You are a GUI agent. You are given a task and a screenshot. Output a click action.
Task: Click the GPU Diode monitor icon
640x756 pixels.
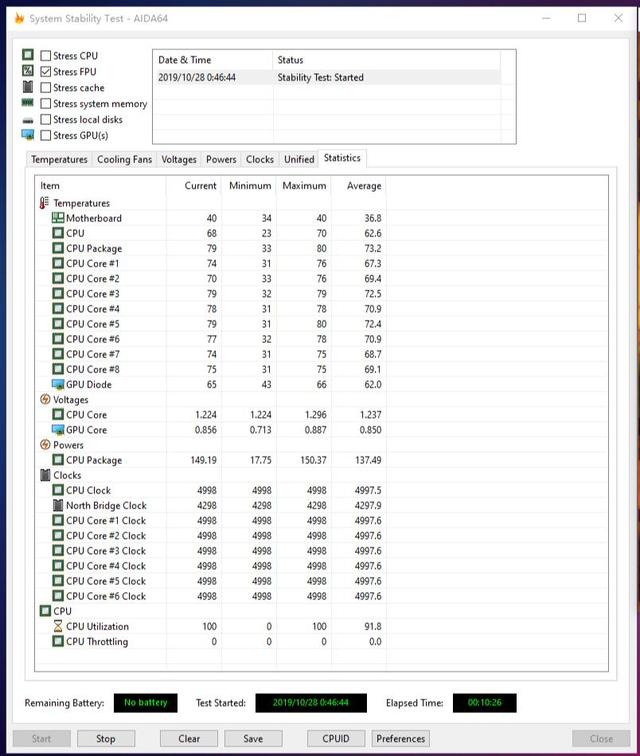tap(58, 384)
